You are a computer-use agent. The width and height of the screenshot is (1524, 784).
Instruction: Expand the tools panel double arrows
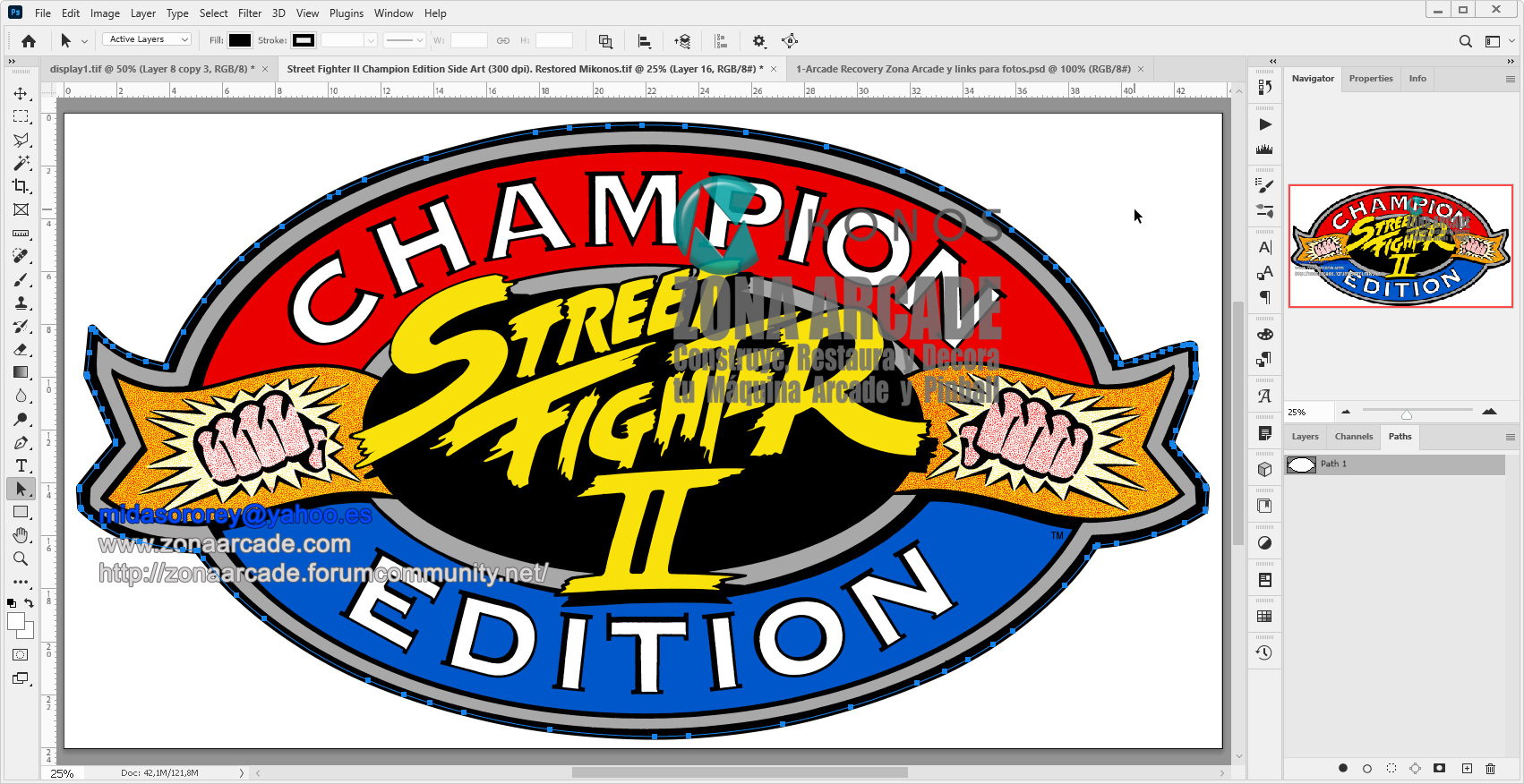tap(12, 62)
